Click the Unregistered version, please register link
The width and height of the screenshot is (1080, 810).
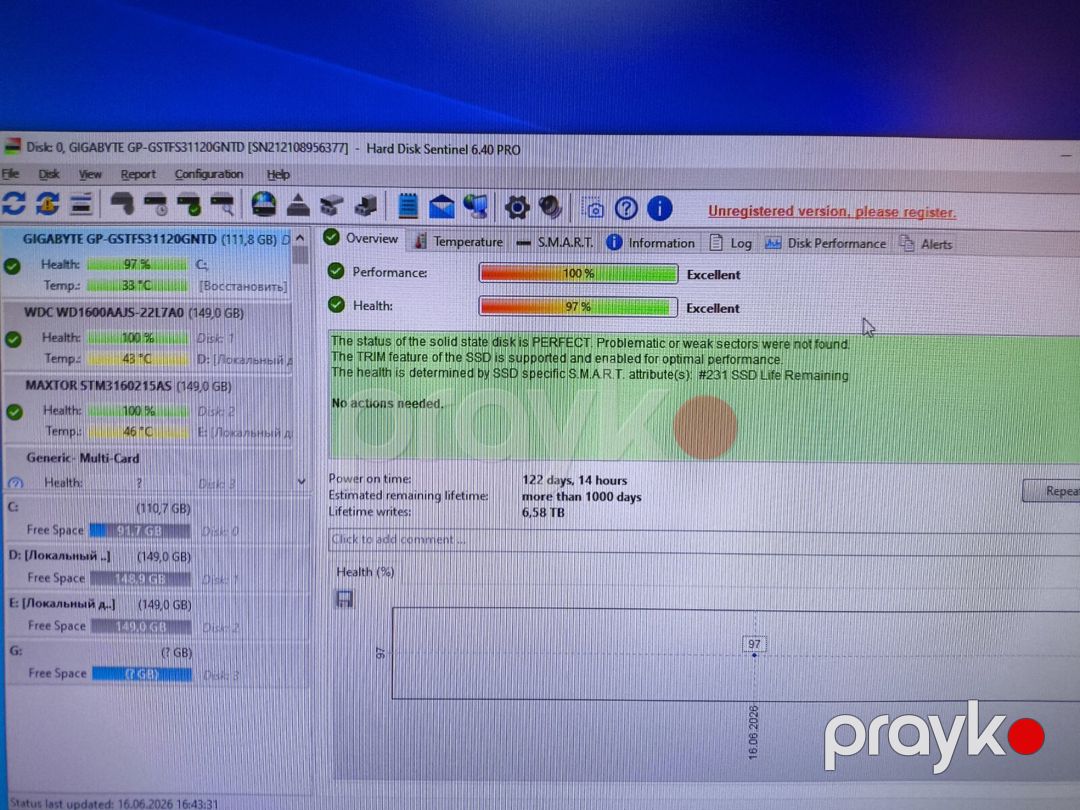tap(832, 211)
